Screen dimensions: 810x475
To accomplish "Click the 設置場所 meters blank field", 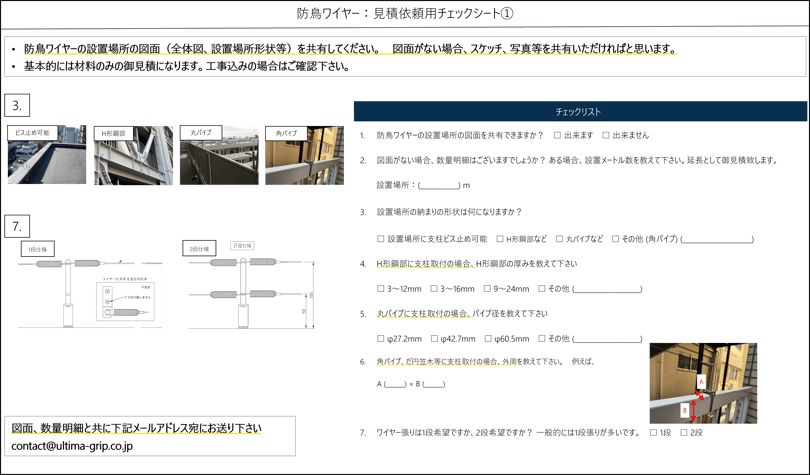I will coord(439,185).
